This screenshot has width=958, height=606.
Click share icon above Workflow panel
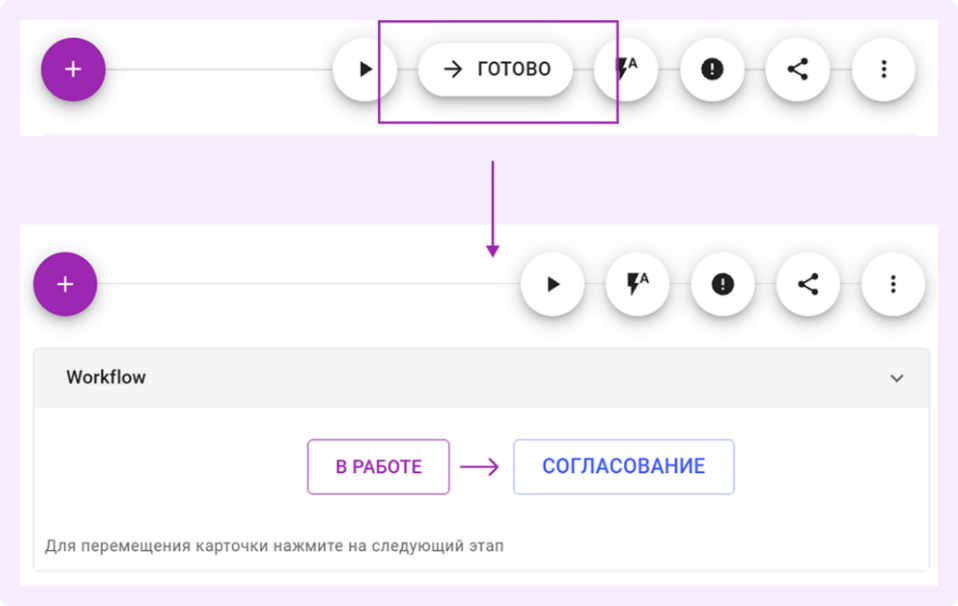808,284
